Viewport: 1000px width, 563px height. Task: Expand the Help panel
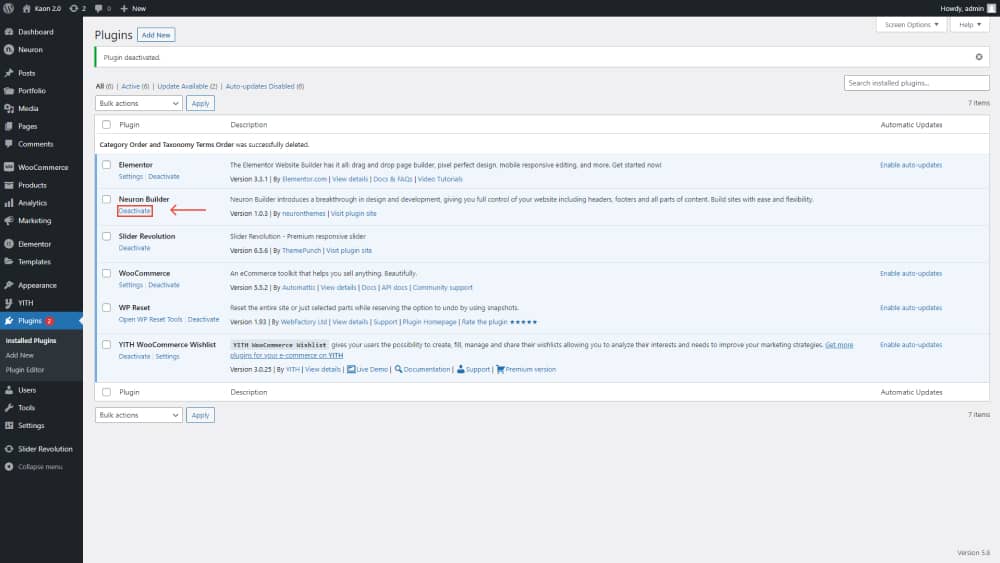[970, 25]
